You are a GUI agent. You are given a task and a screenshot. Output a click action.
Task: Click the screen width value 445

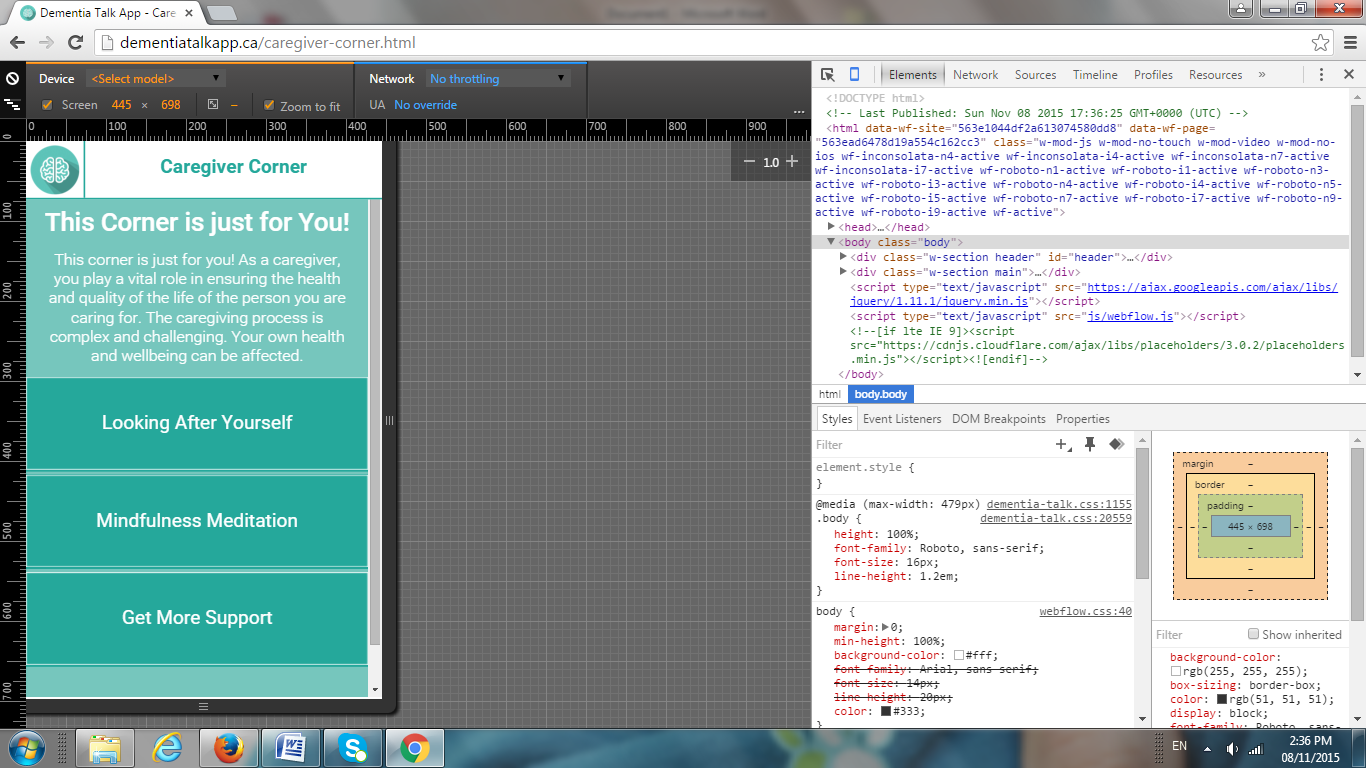121,105
